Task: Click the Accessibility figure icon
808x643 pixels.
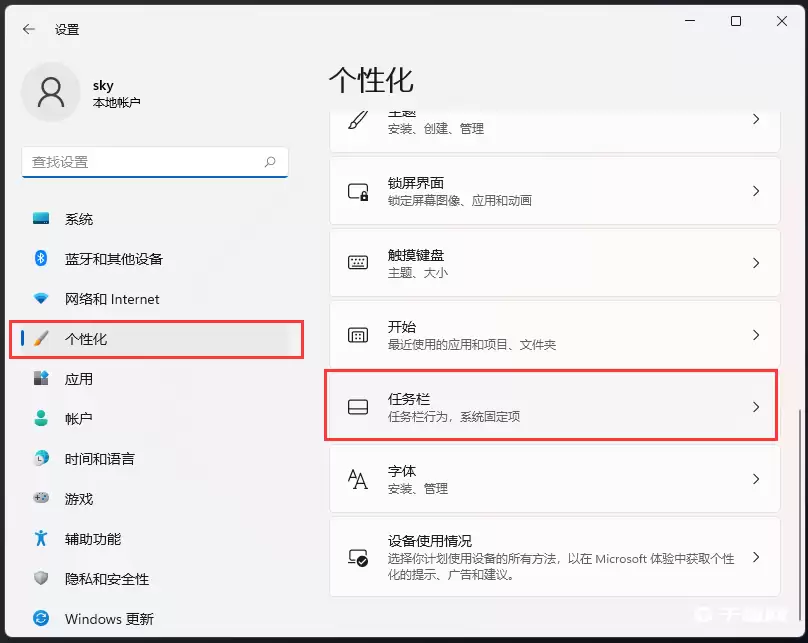Action: [x=41, y=538]
